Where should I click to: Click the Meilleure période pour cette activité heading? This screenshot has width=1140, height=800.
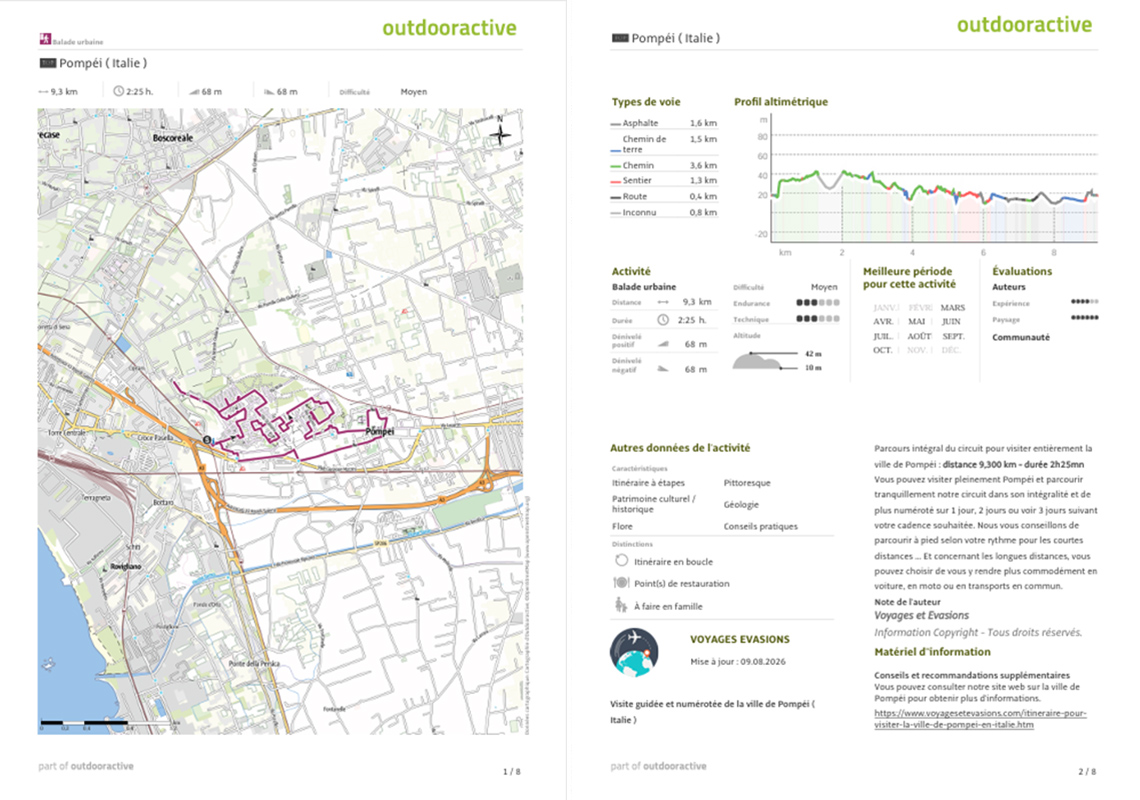point(909,277)
